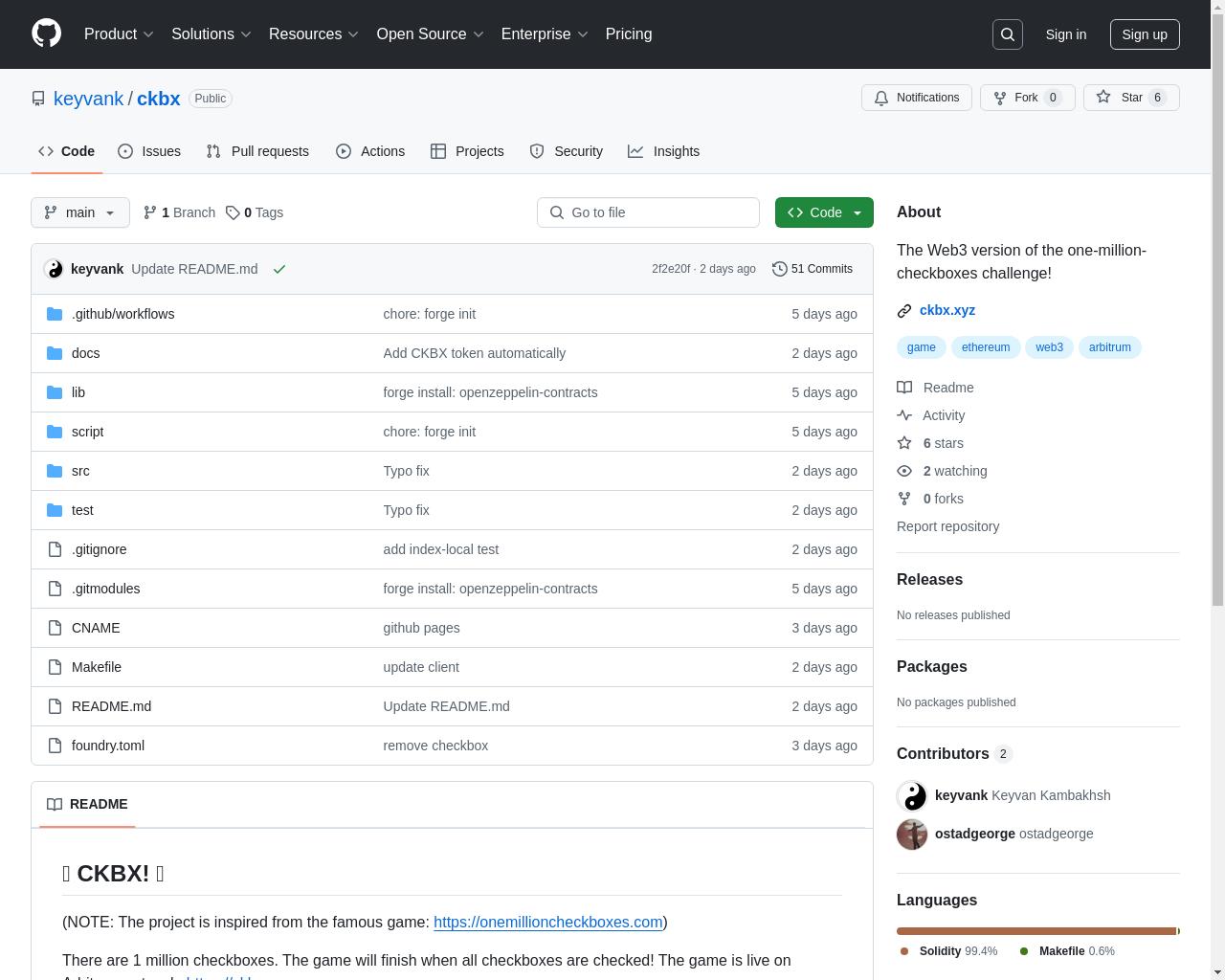Click the Sign up button
The height and width of the screenshot is (980, 1225).
pos(1145,34)
